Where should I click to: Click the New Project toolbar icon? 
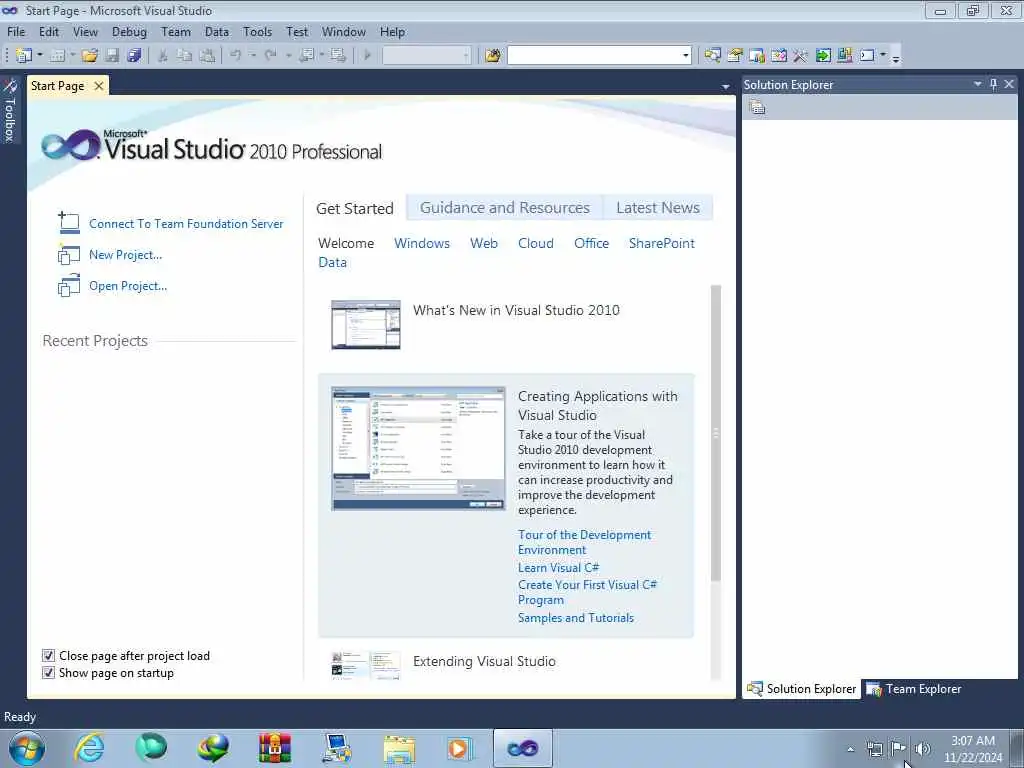pyautogui.click(x=24, y=56)
